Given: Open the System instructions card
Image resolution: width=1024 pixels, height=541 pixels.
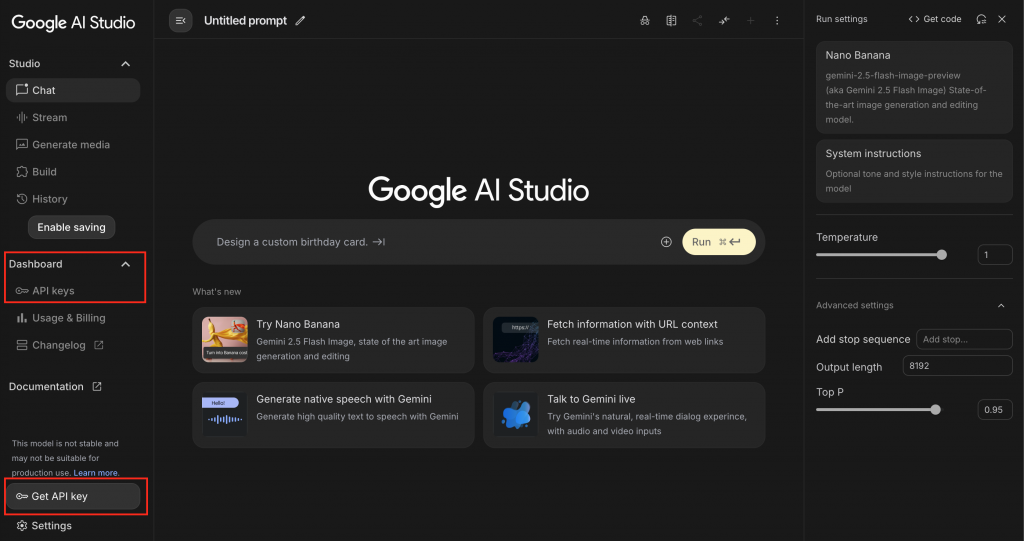Looking at the screenshot, I should click(x=914, y=171).
